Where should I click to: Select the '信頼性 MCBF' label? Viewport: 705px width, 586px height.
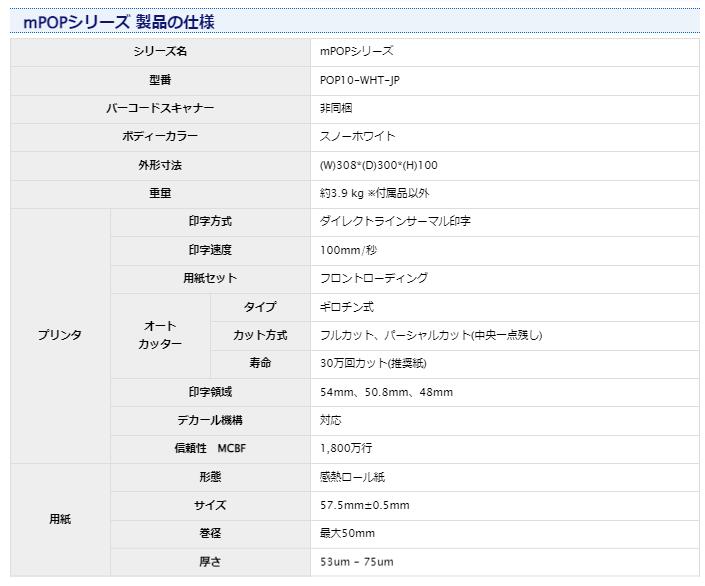point(210,448)
